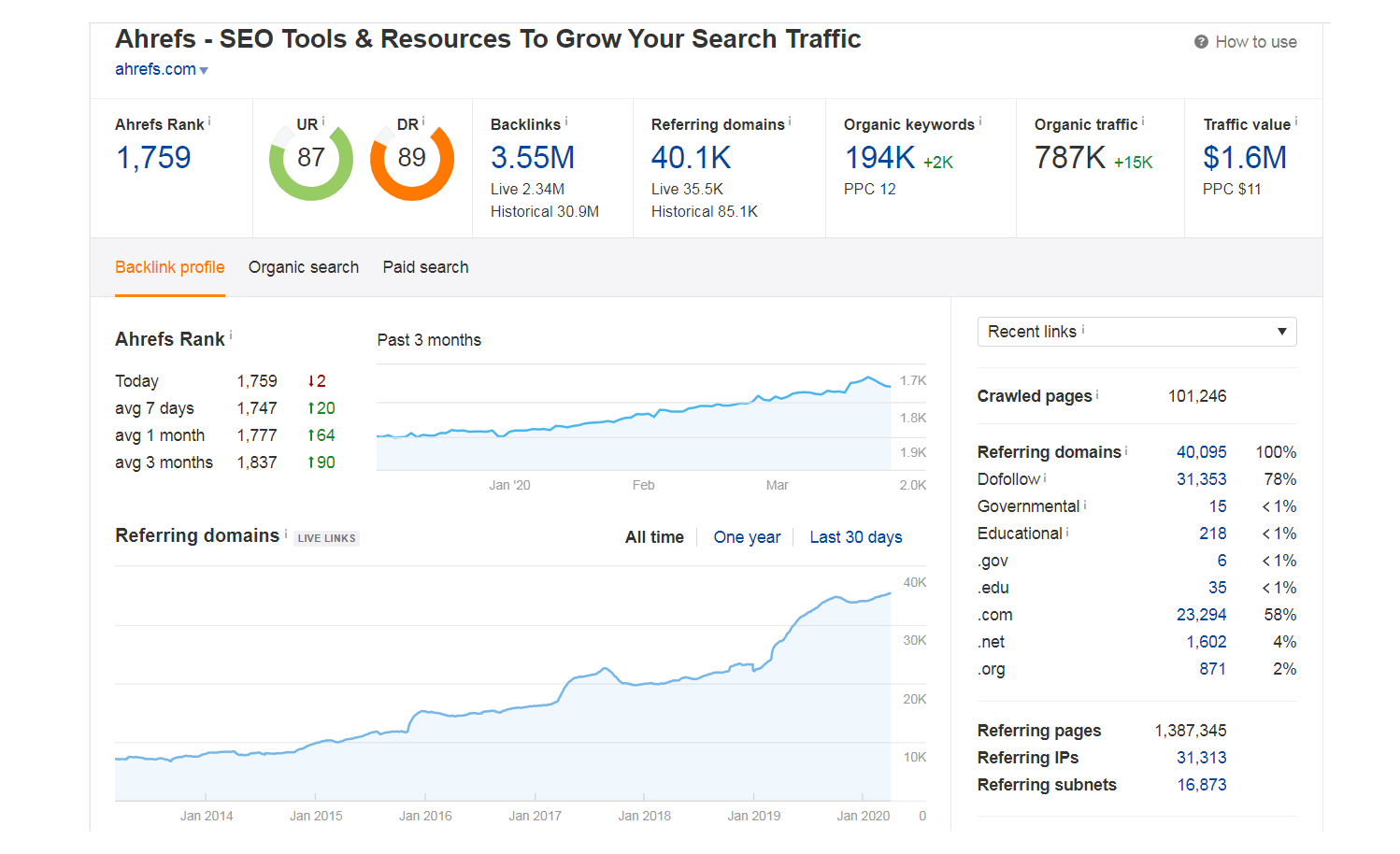Switch to the Backlink profile tab
Viewport: 1400px width, 854px height.
170,267
